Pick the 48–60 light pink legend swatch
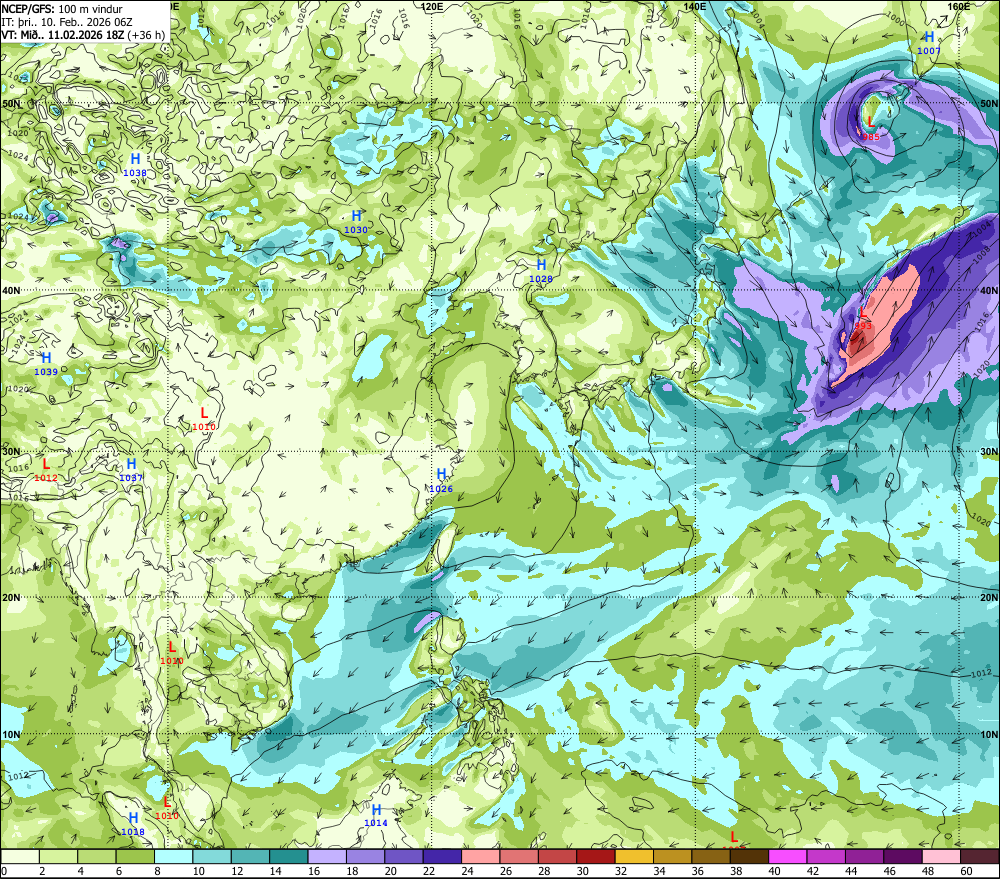 pos(941,856)
